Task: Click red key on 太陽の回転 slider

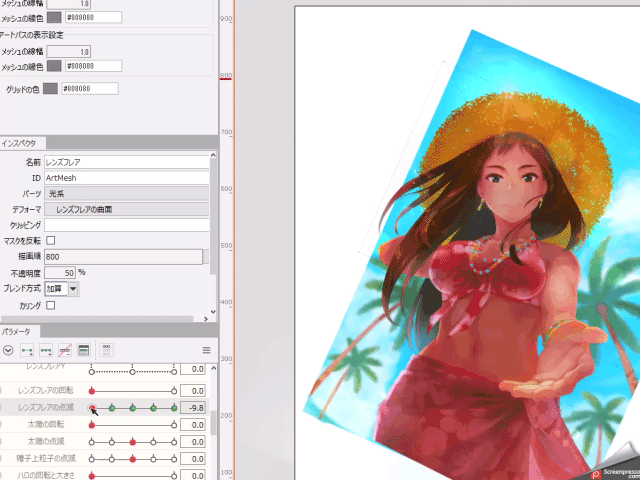Action: pos(92,425)
